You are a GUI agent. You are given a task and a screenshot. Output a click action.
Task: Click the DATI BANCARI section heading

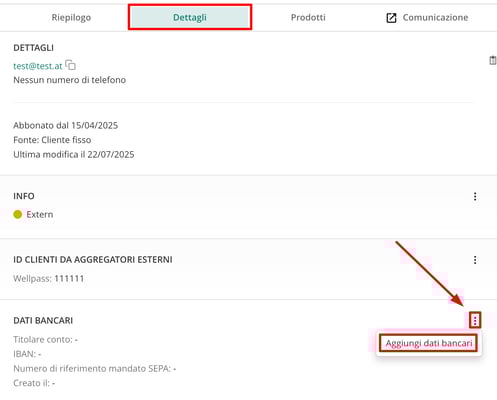coord(43,320)
